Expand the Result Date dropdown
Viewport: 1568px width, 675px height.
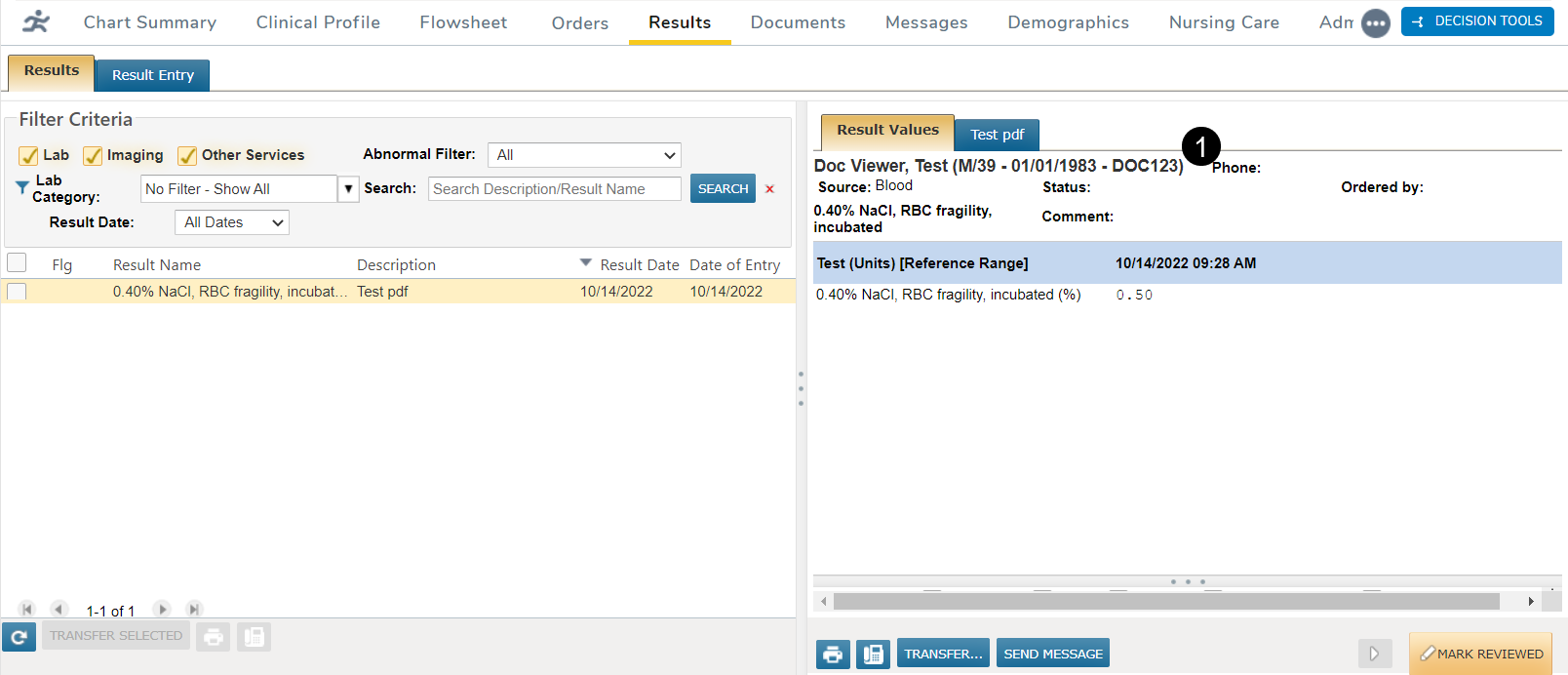click(232, 222)
